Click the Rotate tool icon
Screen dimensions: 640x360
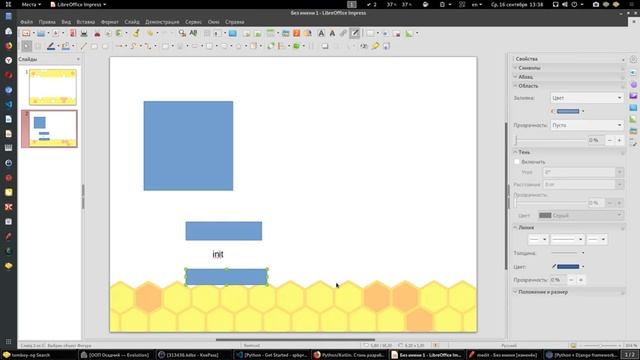tap(271, 46)
